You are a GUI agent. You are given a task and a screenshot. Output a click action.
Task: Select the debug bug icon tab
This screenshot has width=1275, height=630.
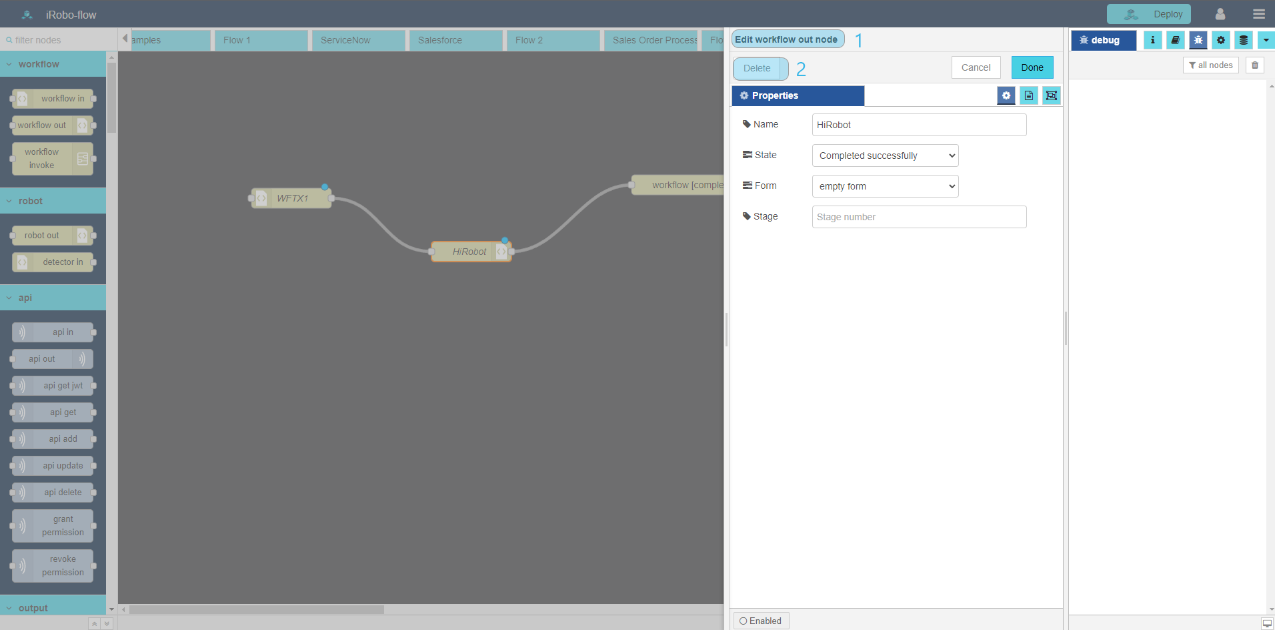(x=1198, y=40)
